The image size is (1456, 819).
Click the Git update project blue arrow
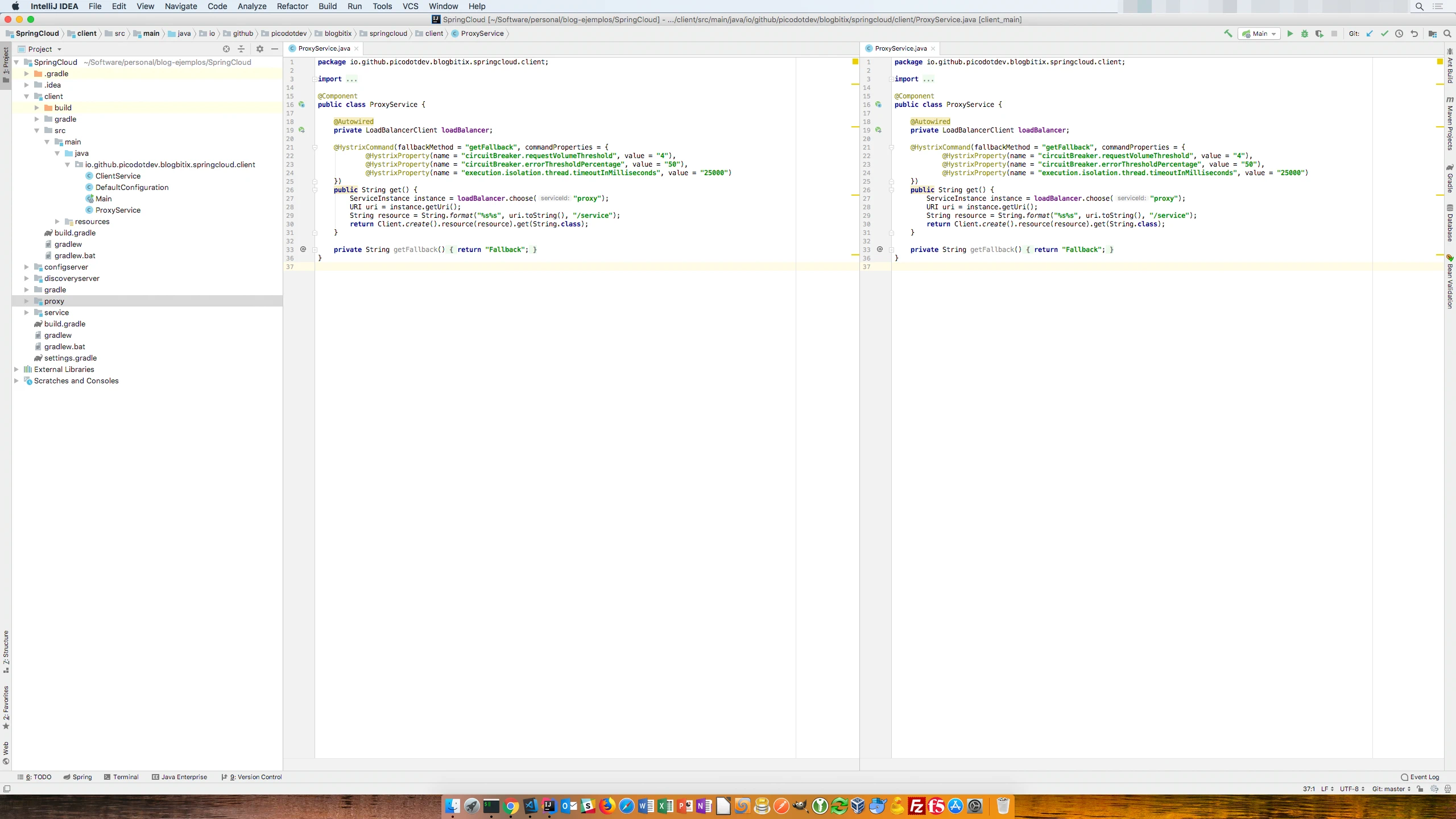pyautogui.click(x=1370, y=34)
